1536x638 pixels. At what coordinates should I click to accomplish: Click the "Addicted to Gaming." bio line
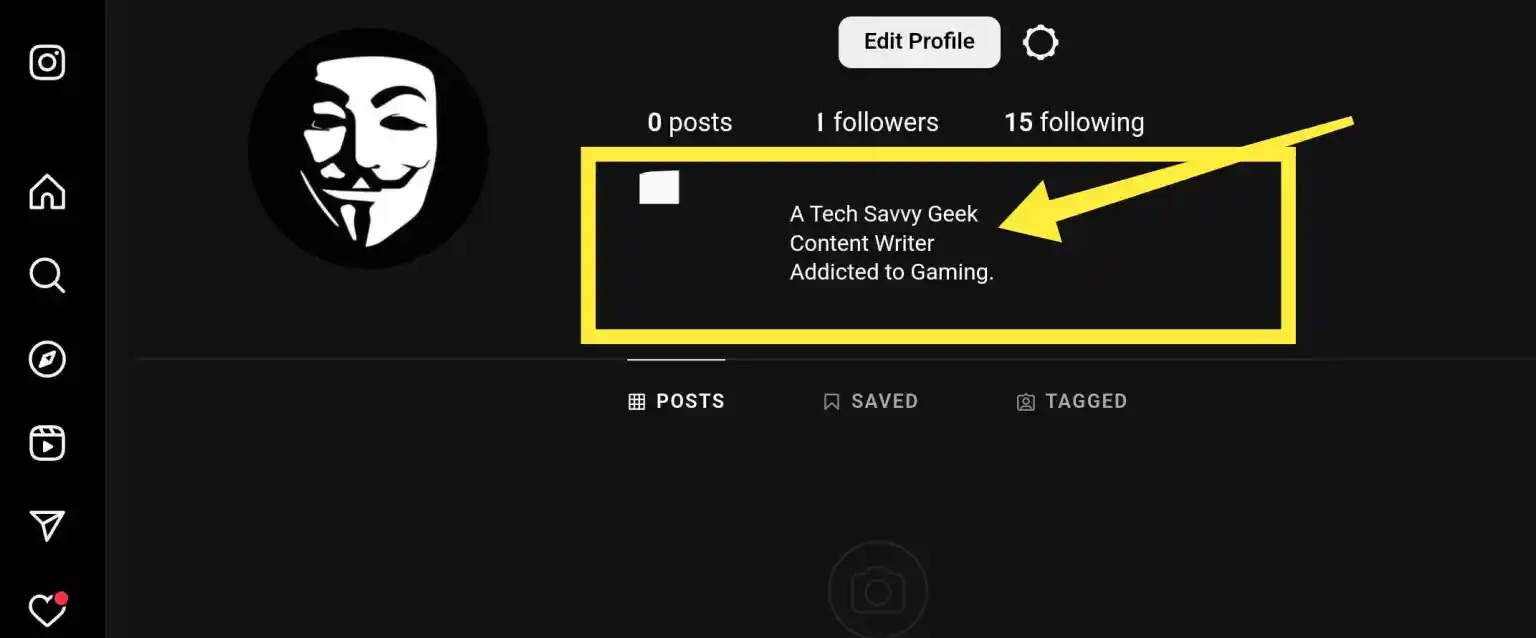pyautogui.click(x=891, y=272)
